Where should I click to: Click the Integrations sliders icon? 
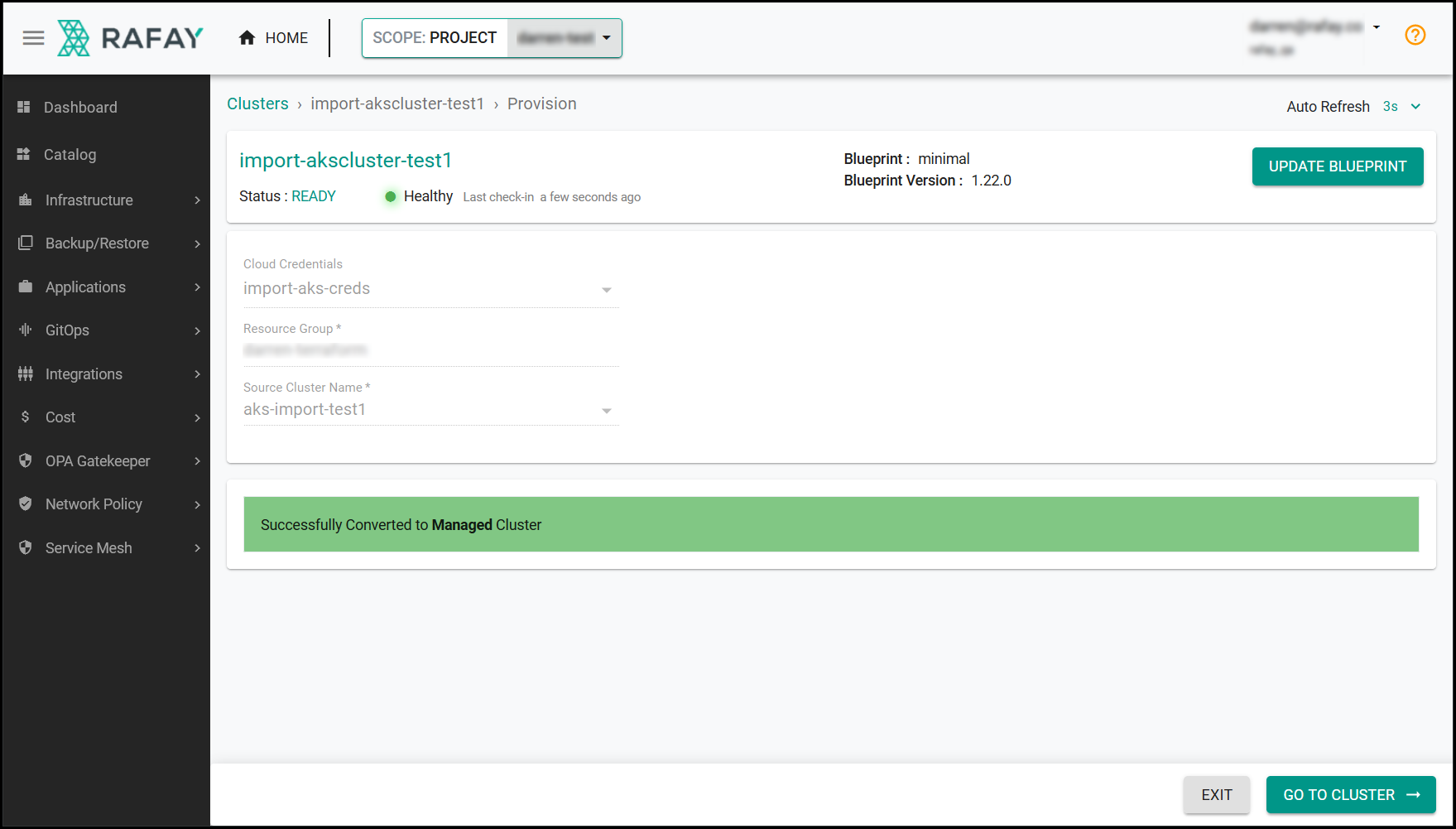[26, 374]
